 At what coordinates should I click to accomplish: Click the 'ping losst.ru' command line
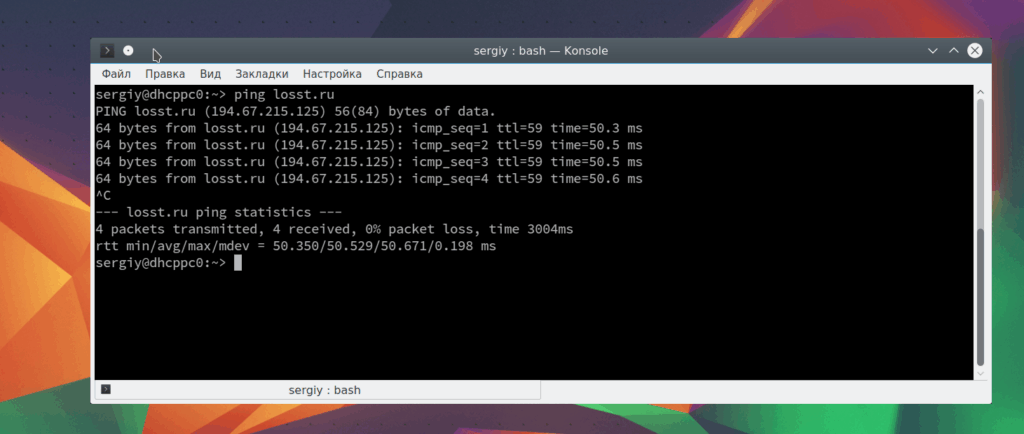(x=215, y=94)
